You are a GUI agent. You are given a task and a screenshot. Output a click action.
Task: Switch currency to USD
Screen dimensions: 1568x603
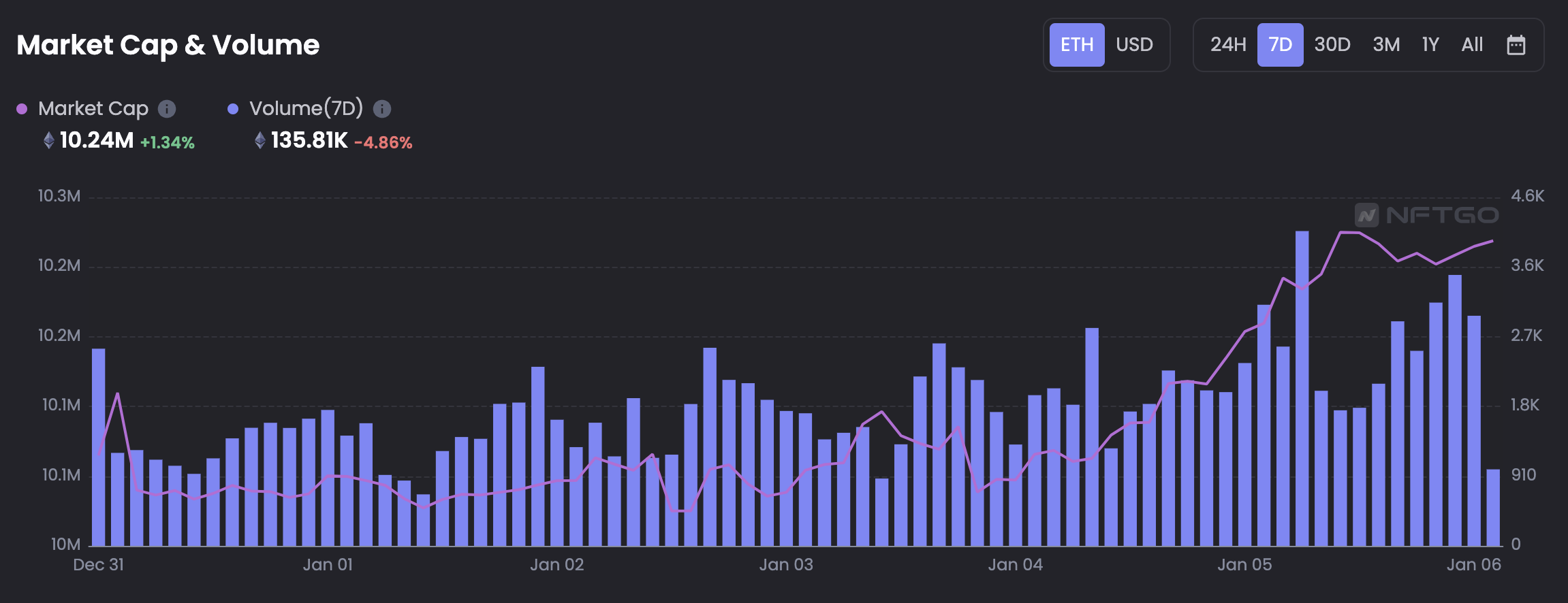[x=1134, y=45]
